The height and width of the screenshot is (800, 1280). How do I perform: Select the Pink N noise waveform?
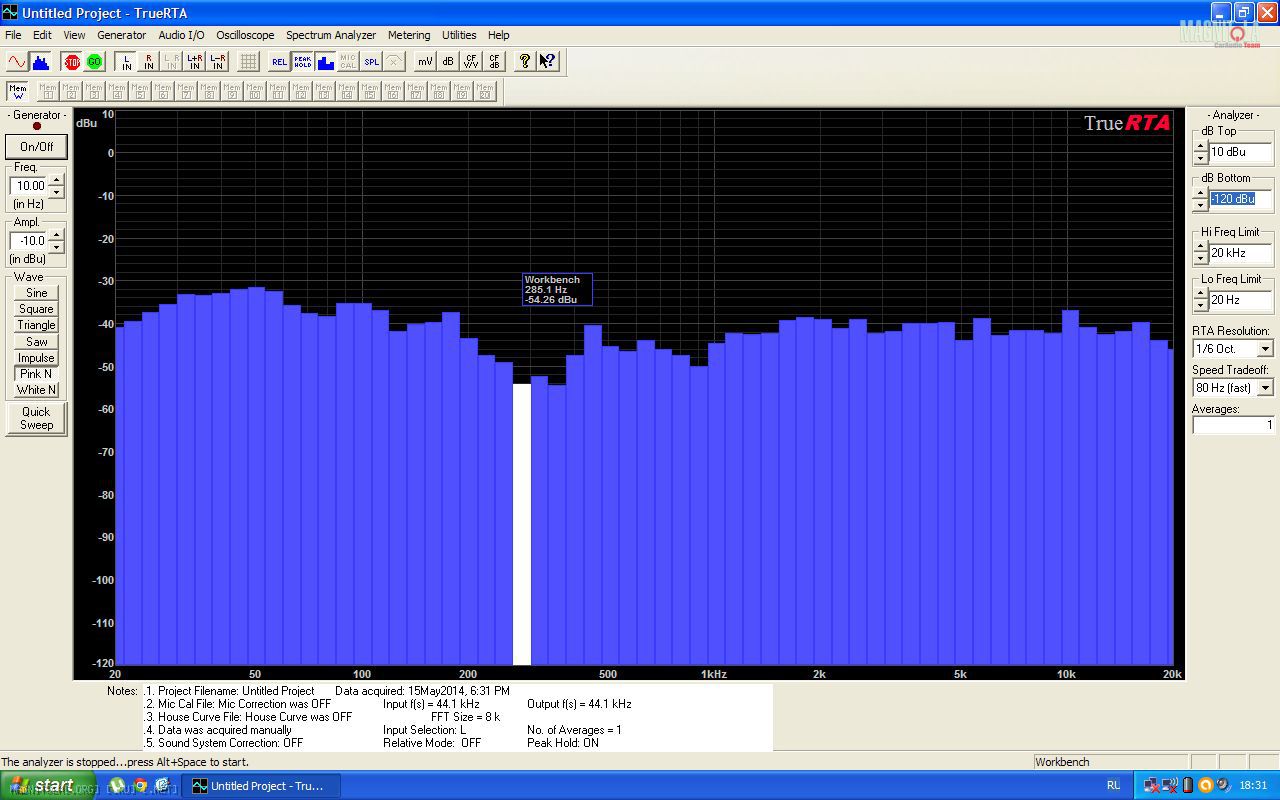click(x=37, y=374)
